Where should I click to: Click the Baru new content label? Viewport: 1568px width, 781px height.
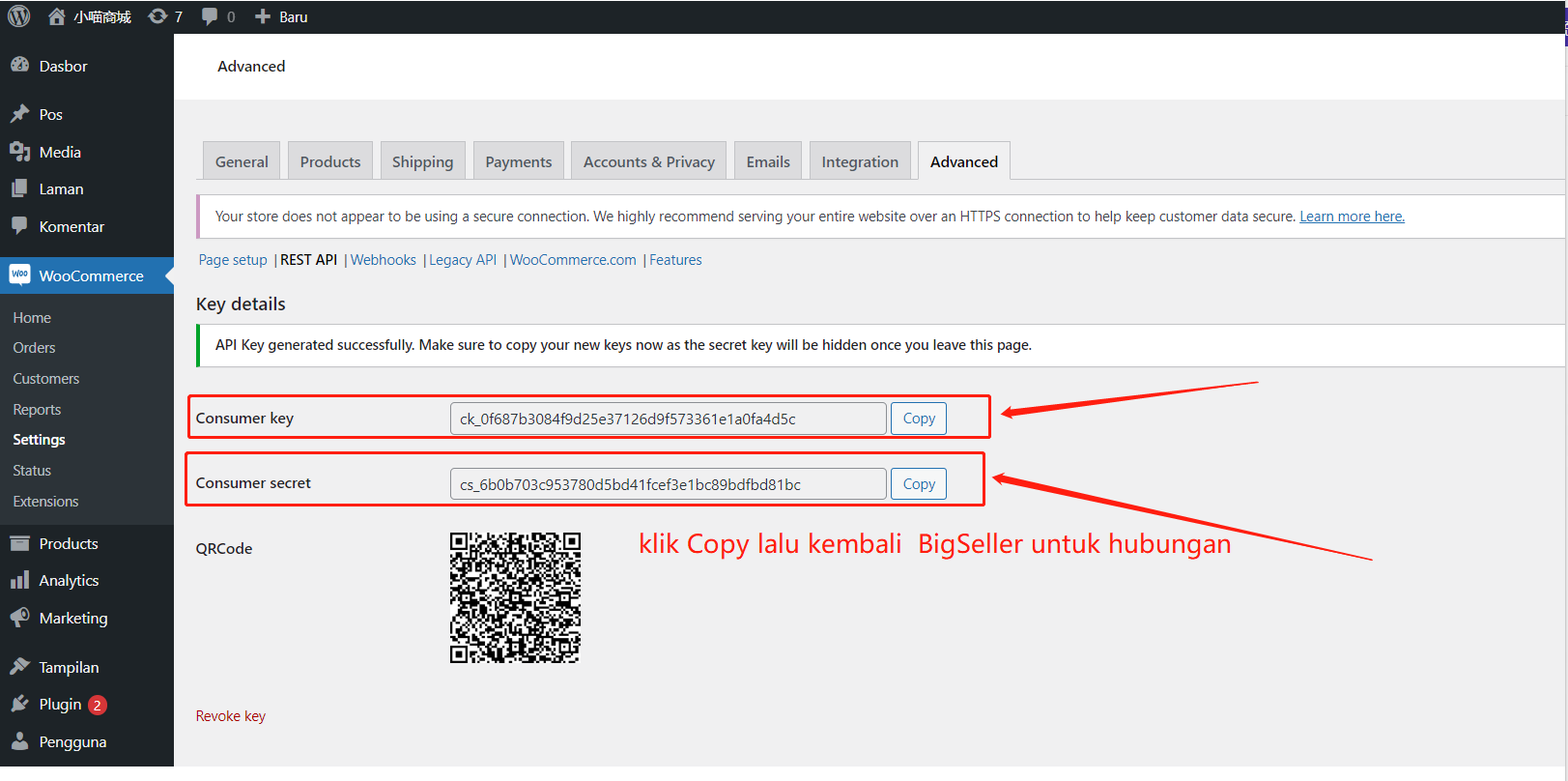pos(294,16)
